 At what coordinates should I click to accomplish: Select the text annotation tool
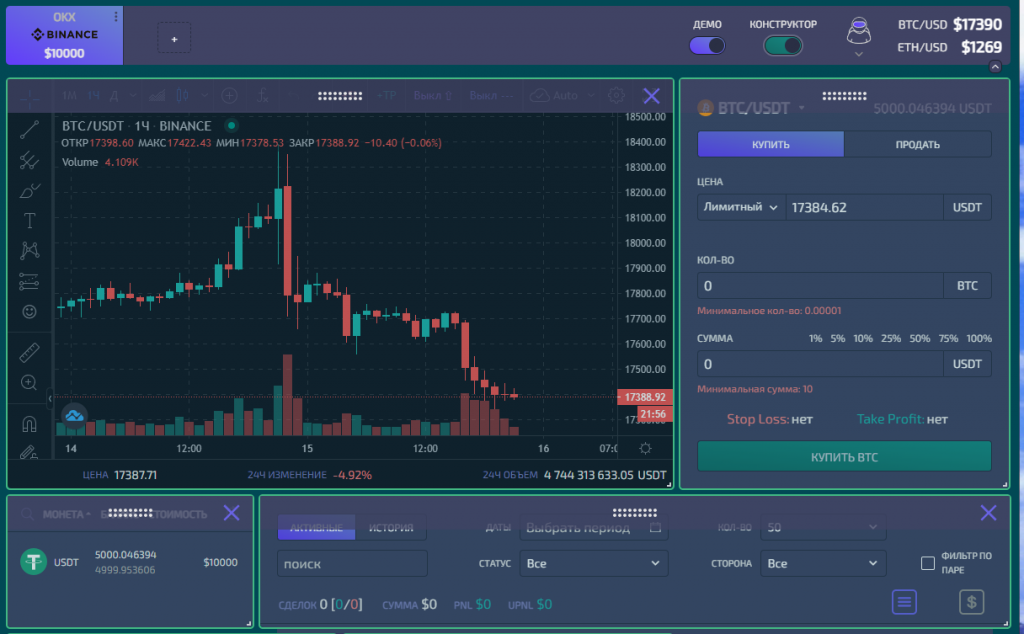click(x=29, y=221)
